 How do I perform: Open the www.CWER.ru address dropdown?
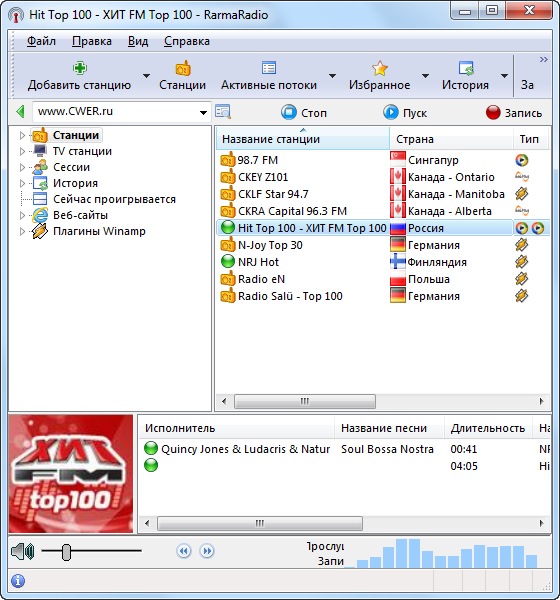[203, 112]
